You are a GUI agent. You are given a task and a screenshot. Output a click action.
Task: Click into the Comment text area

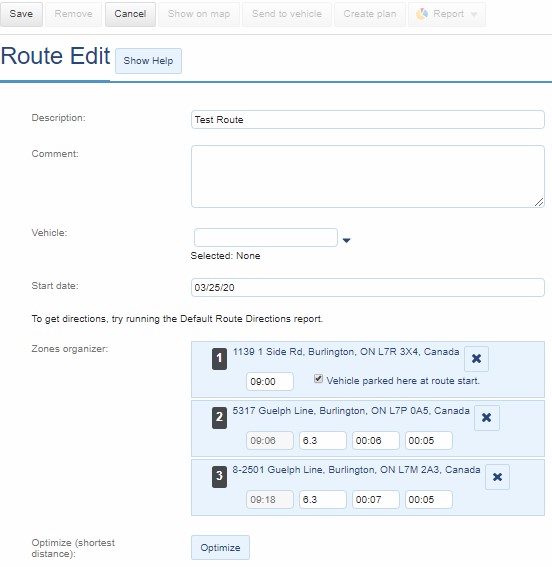tap(368, 176)
